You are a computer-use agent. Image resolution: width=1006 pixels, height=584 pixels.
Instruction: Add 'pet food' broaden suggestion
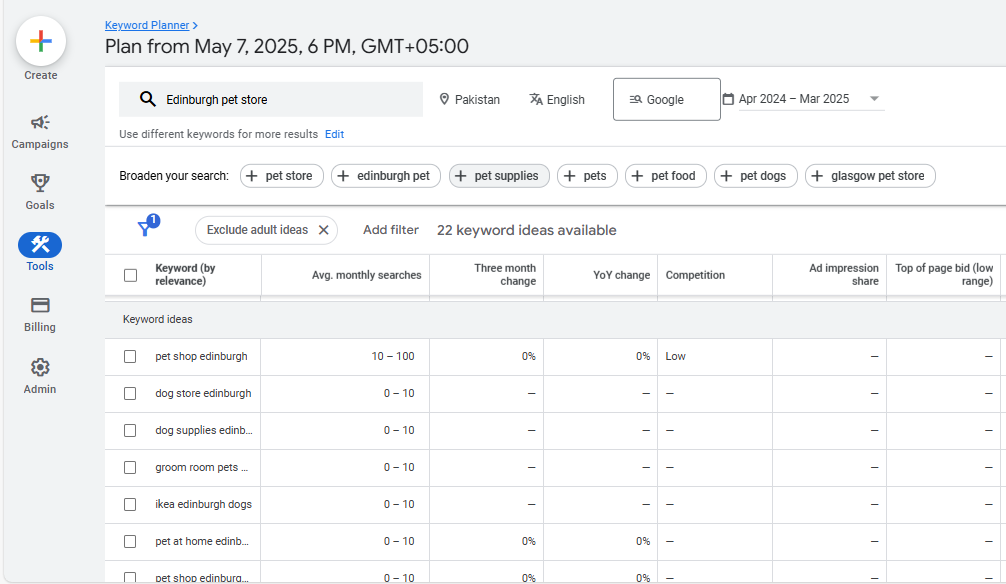pyautogui.click(x=666, y=176)
